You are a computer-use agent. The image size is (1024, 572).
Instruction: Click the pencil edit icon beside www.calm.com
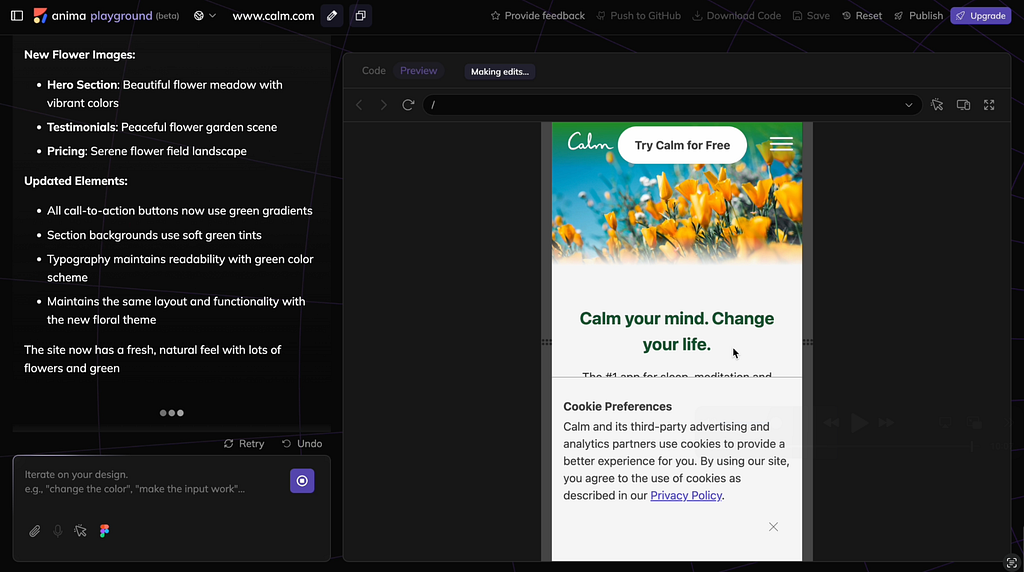click(x=332, y=16)
